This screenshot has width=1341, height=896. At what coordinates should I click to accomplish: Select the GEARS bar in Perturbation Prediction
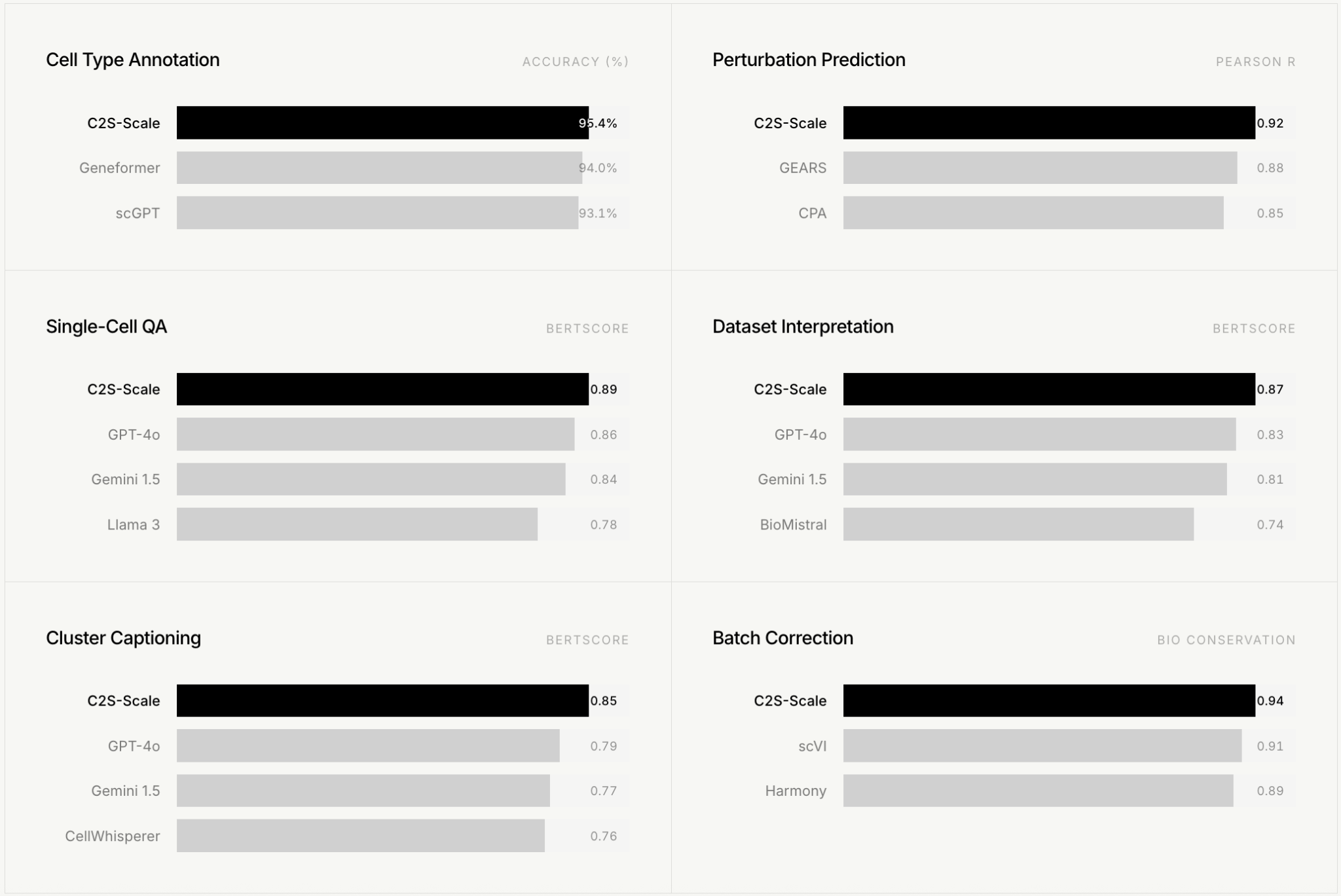(1040, 168)
